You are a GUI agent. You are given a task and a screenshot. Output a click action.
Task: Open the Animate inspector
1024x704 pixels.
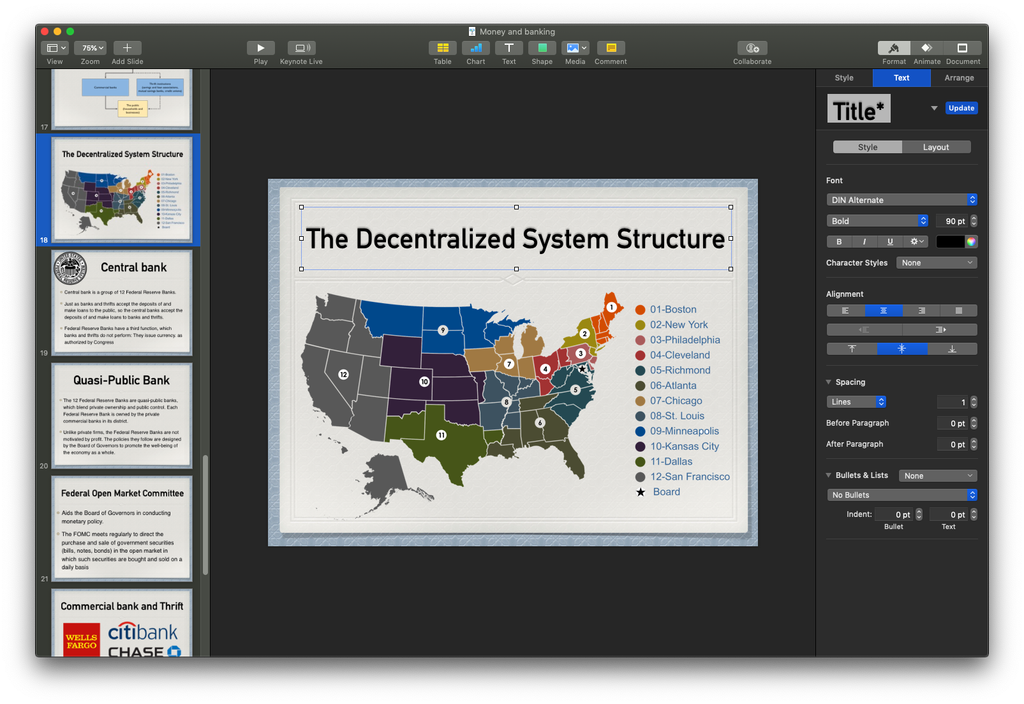click(927, 48)
